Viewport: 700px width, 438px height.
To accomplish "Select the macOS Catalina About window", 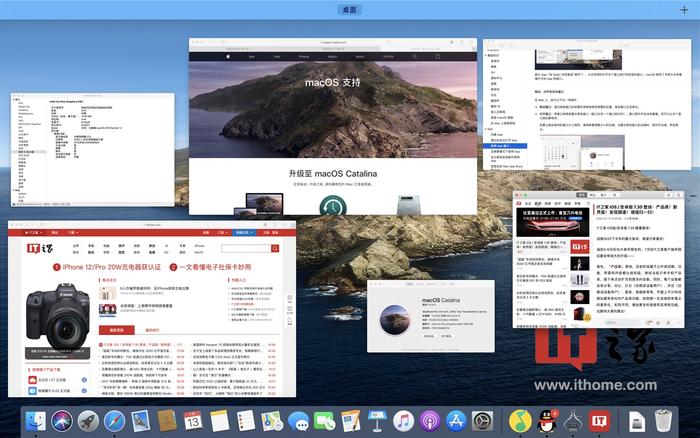I will click(x=431, y=316).
